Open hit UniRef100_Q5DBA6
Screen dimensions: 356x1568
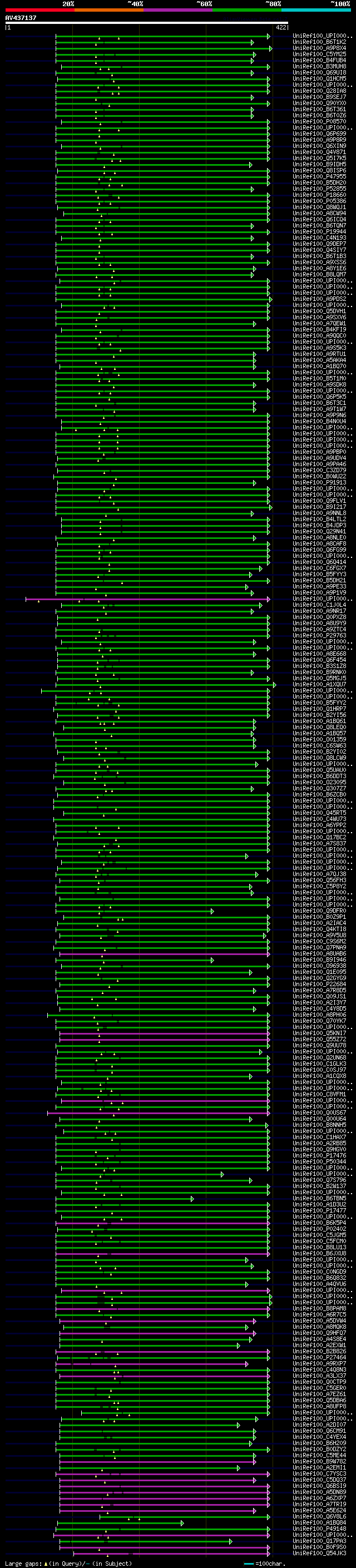tap(319, 1400)
